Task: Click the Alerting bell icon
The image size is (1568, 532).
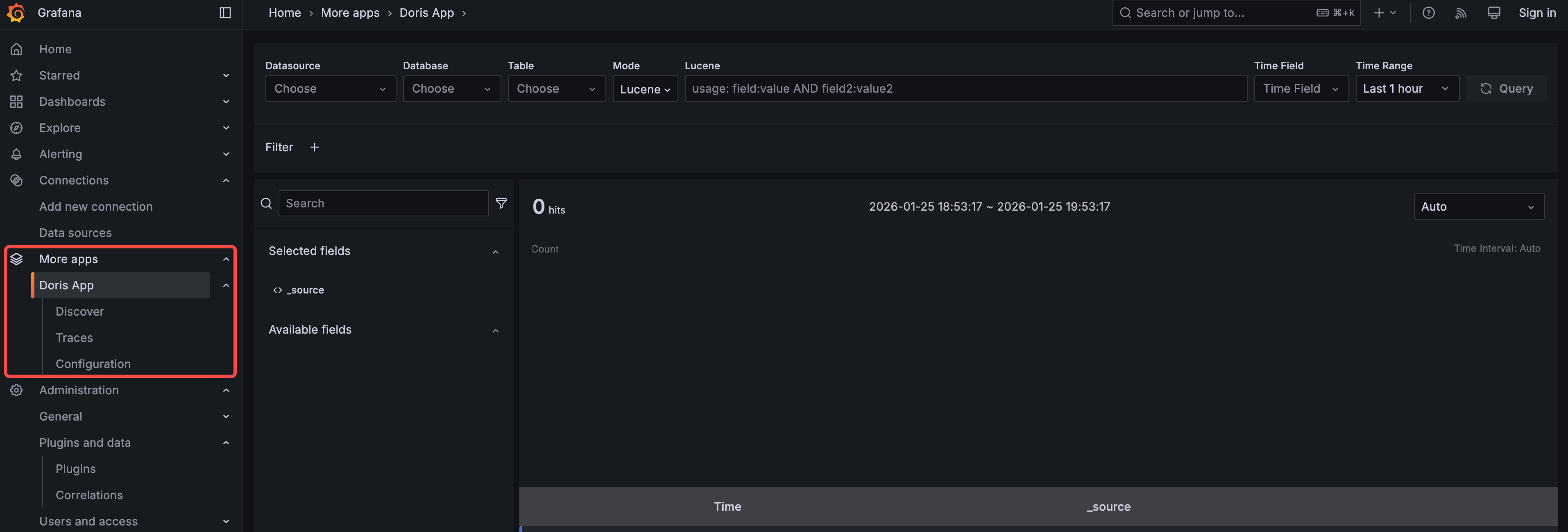Action: tap(16, 154)
